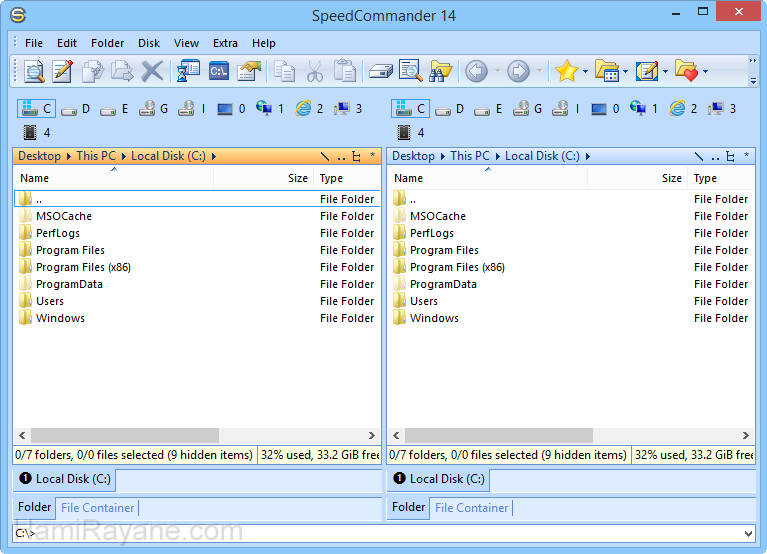This screenshot has height=554, width=767.
Task: Click the Copy to clipboard icon
Action: pos(284,71)
